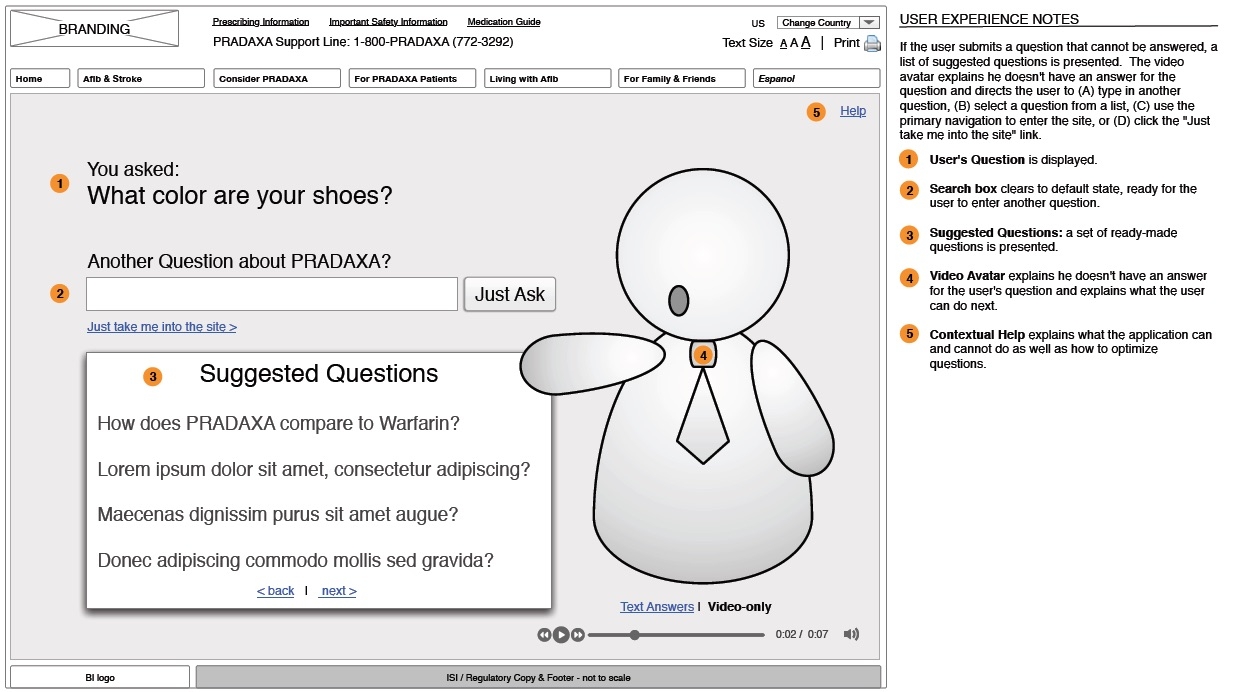Image resolution: width=1233 pixels, height=692 pixels.
Task: Open the Medication Guide link
Action: [x=504, y=22]
